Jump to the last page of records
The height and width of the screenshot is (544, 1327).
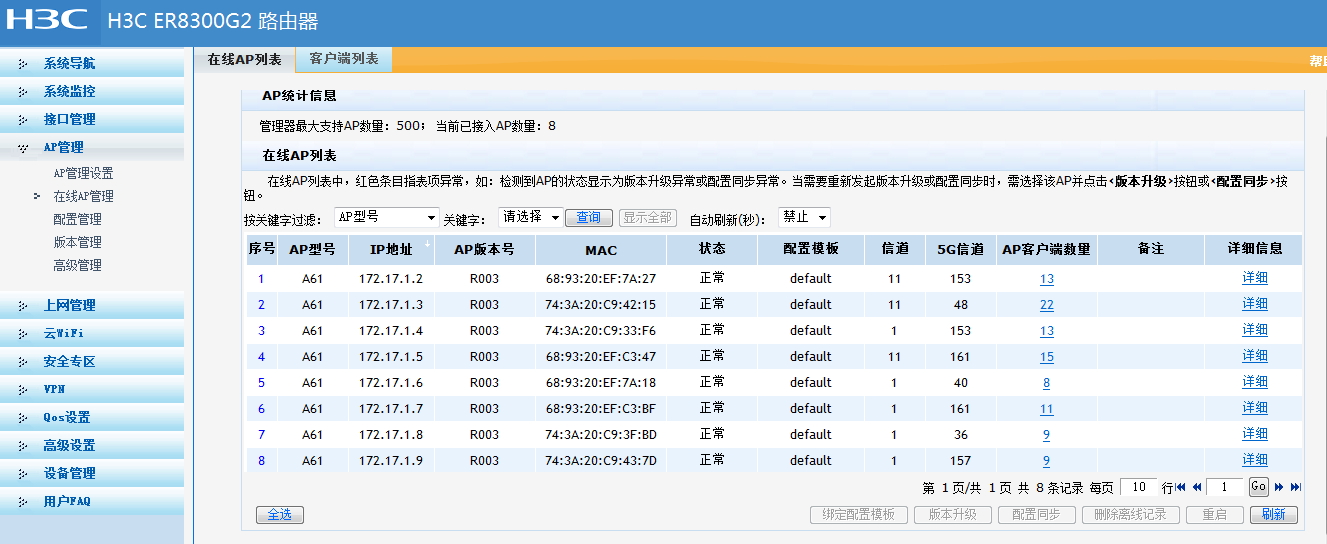point(1295,487)
